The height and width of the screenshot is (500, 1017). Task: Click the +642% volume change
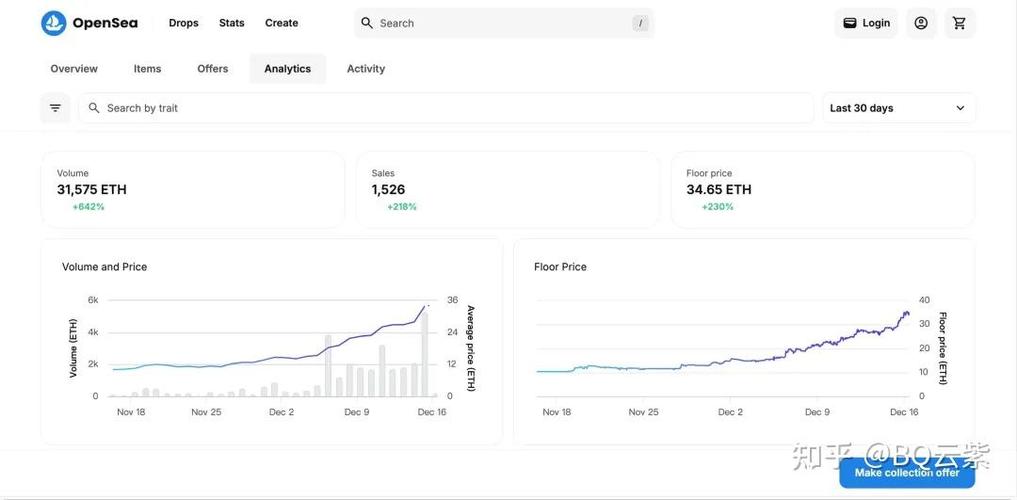click(88, 207)
